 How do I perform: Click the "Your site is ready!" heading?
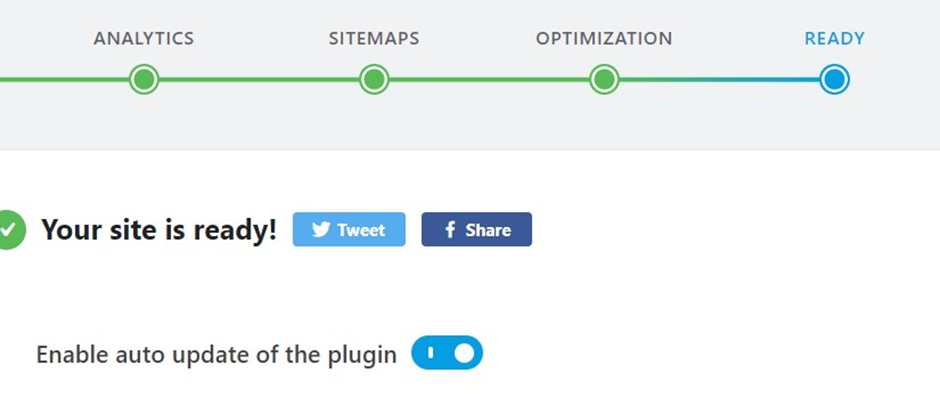159,230
